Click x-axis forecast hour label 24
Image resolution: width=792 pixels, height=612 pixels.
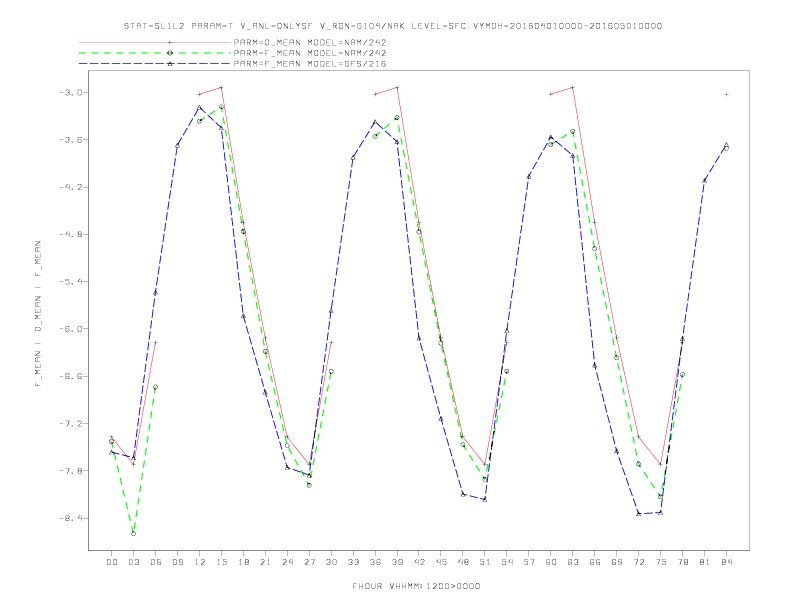coord(287,562)
